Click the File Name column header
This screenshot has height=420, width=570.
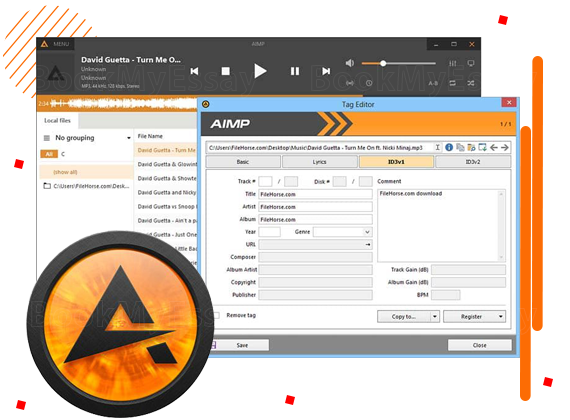150,136
